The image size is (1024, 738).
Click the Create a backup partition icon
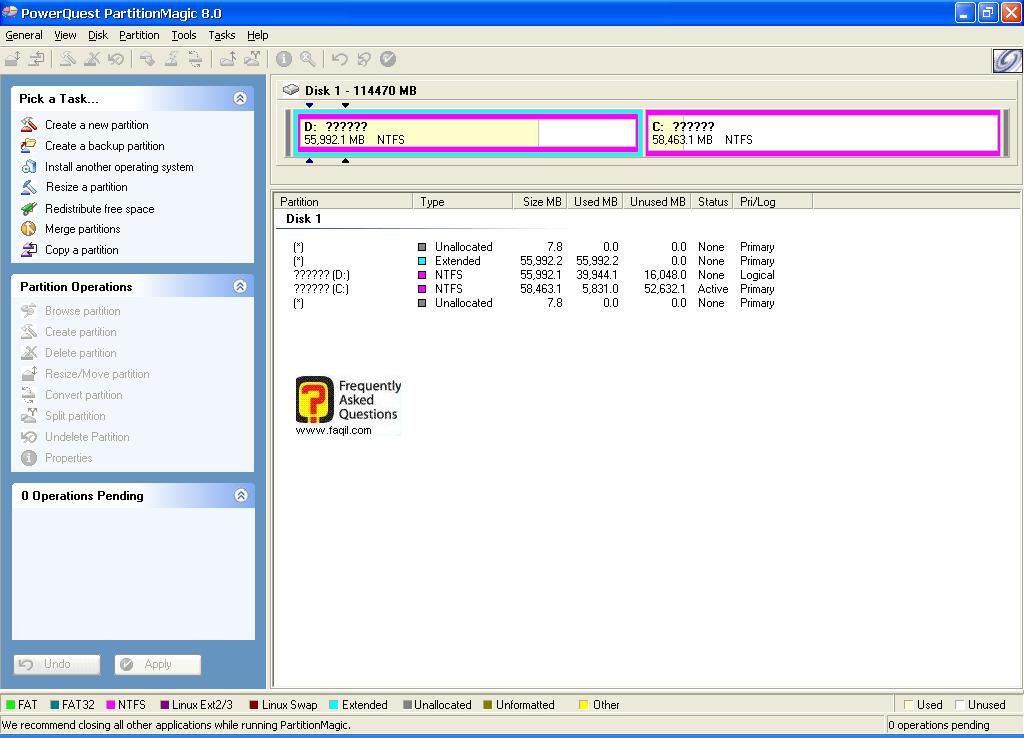tap(29, 146)
